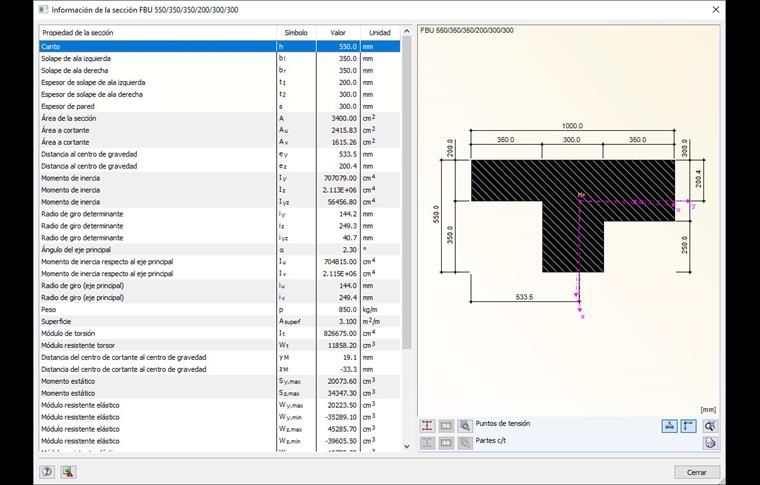Zoom to show the whole section
The height and width of the screenshot is (485, 760).
pos(710,425)
